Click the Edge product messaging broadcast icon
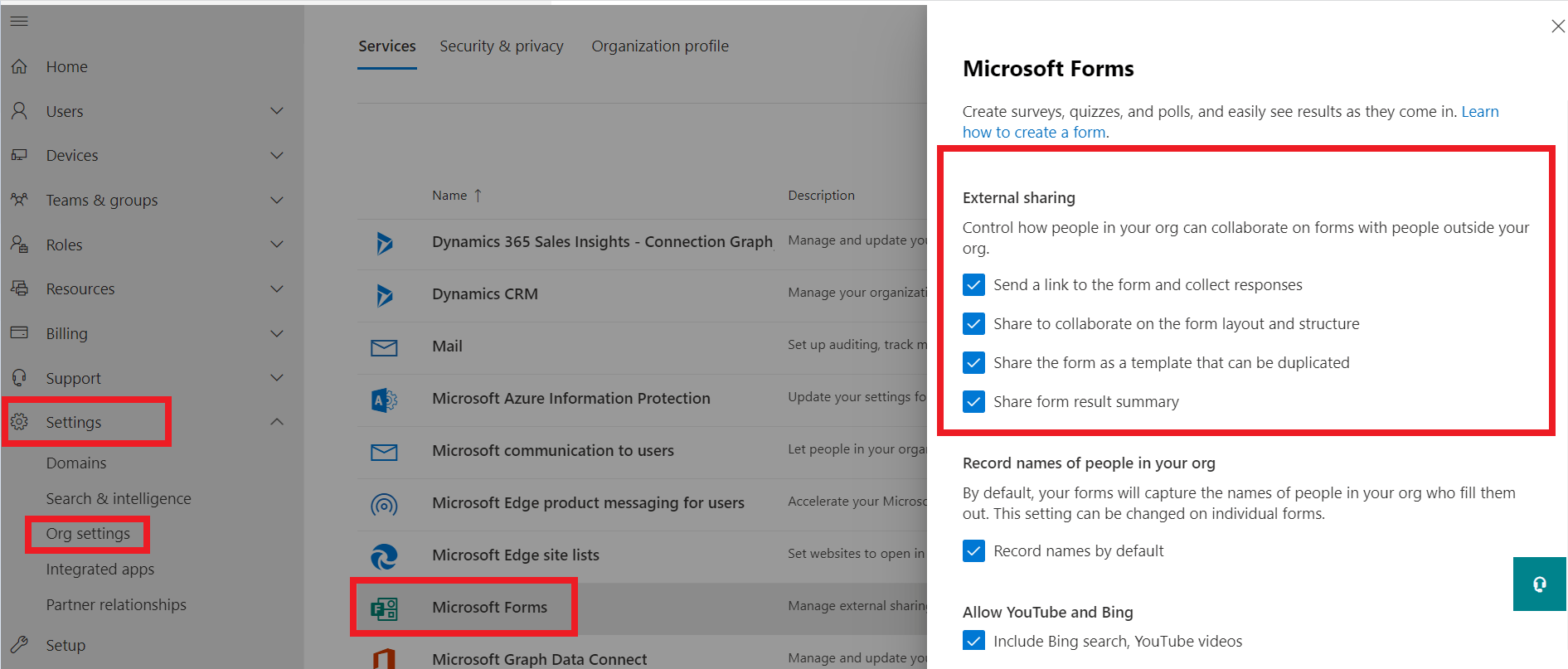This screenshot has width=1568, height=669. (x=384, y=503)
